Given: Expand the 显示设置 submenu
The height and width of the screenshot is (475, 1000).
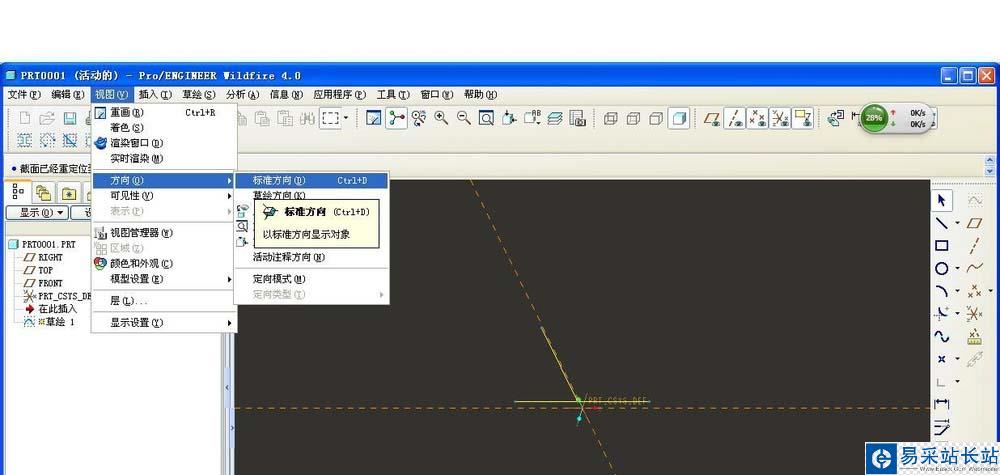Looking at the screenshot, I should pos(165,323).
